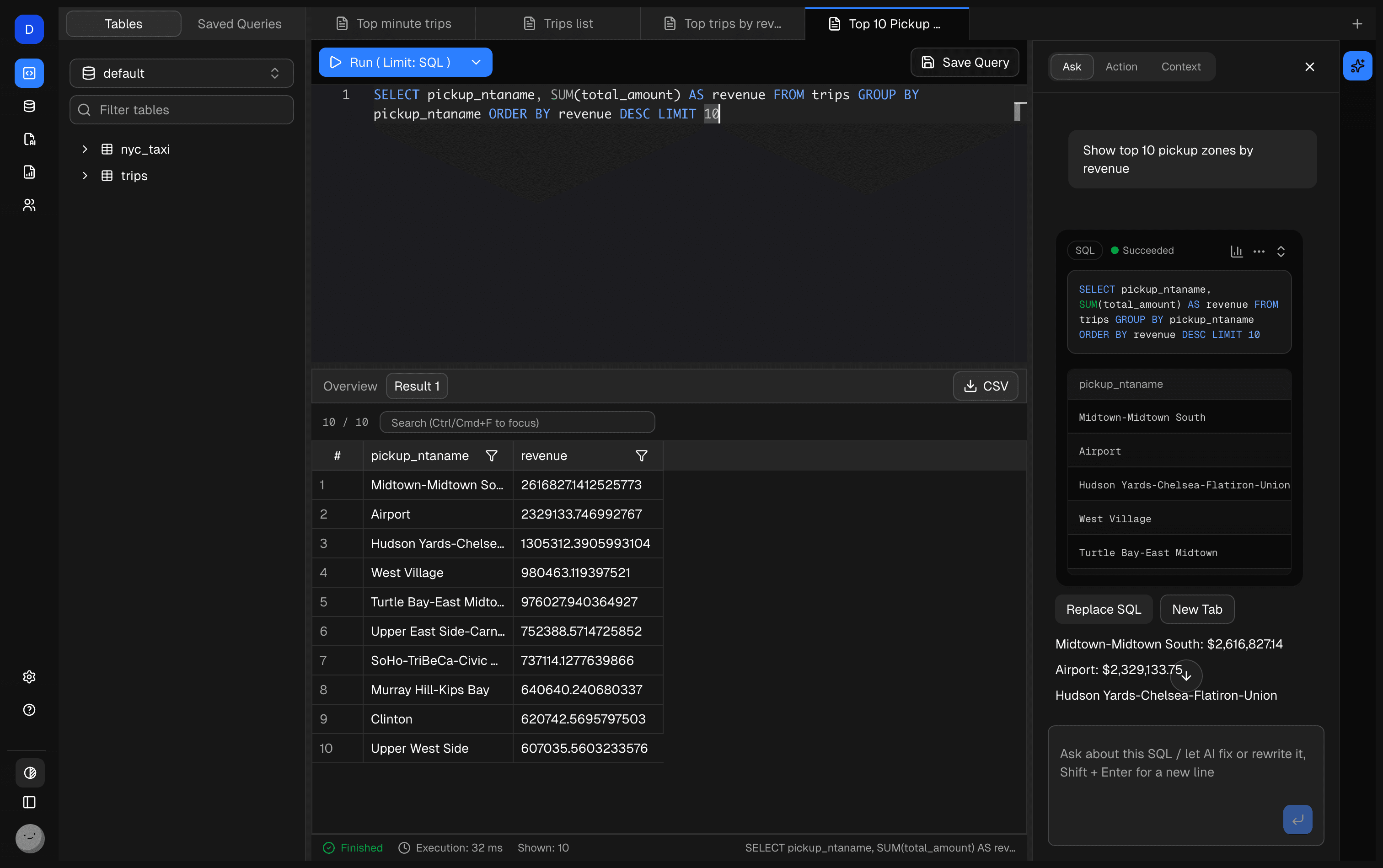This screenshot has height=868, width=1383.
Task: Open the Run limit dropdown arrow
Action: pos(475,62)
